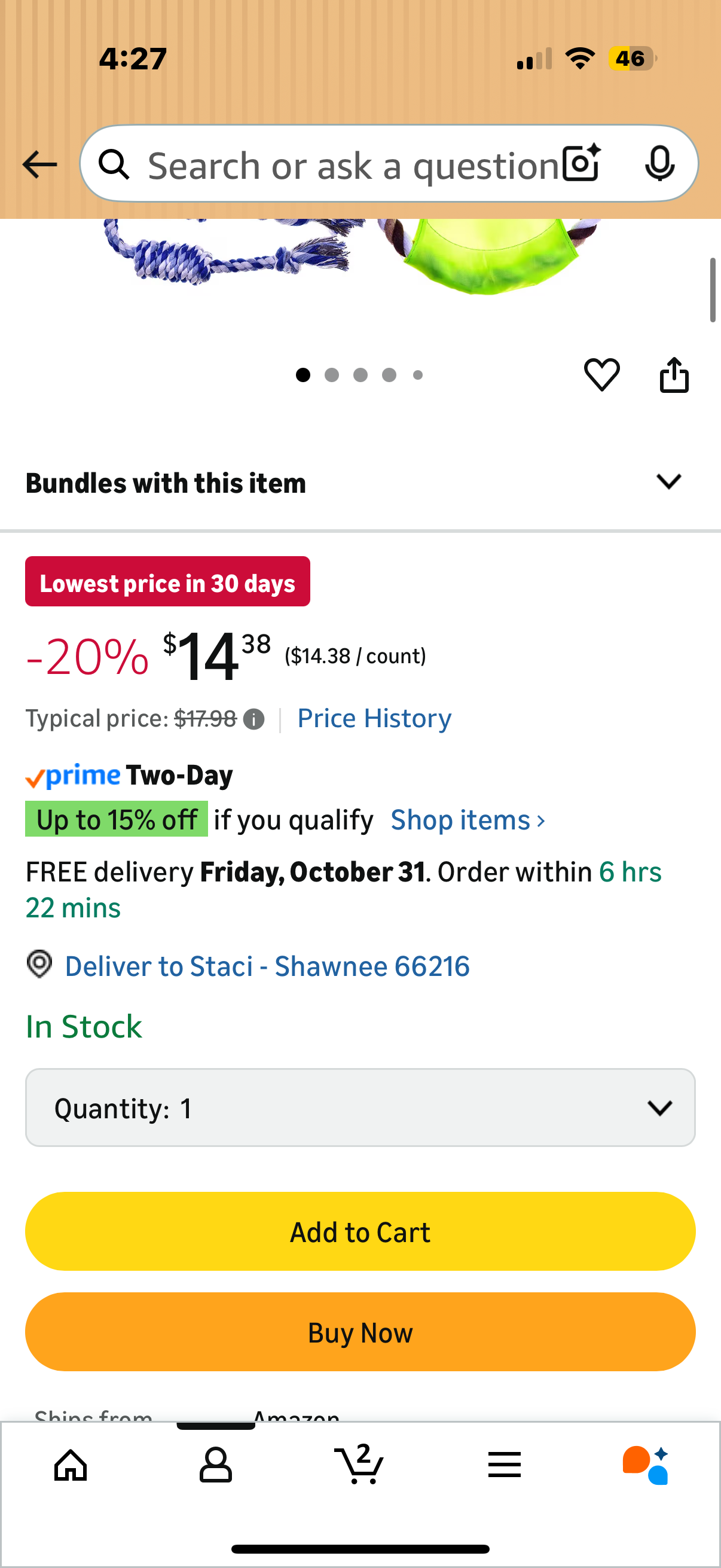The image size is (721, 1568).
Task: Open Price History
Action: (x=374, y=718)
